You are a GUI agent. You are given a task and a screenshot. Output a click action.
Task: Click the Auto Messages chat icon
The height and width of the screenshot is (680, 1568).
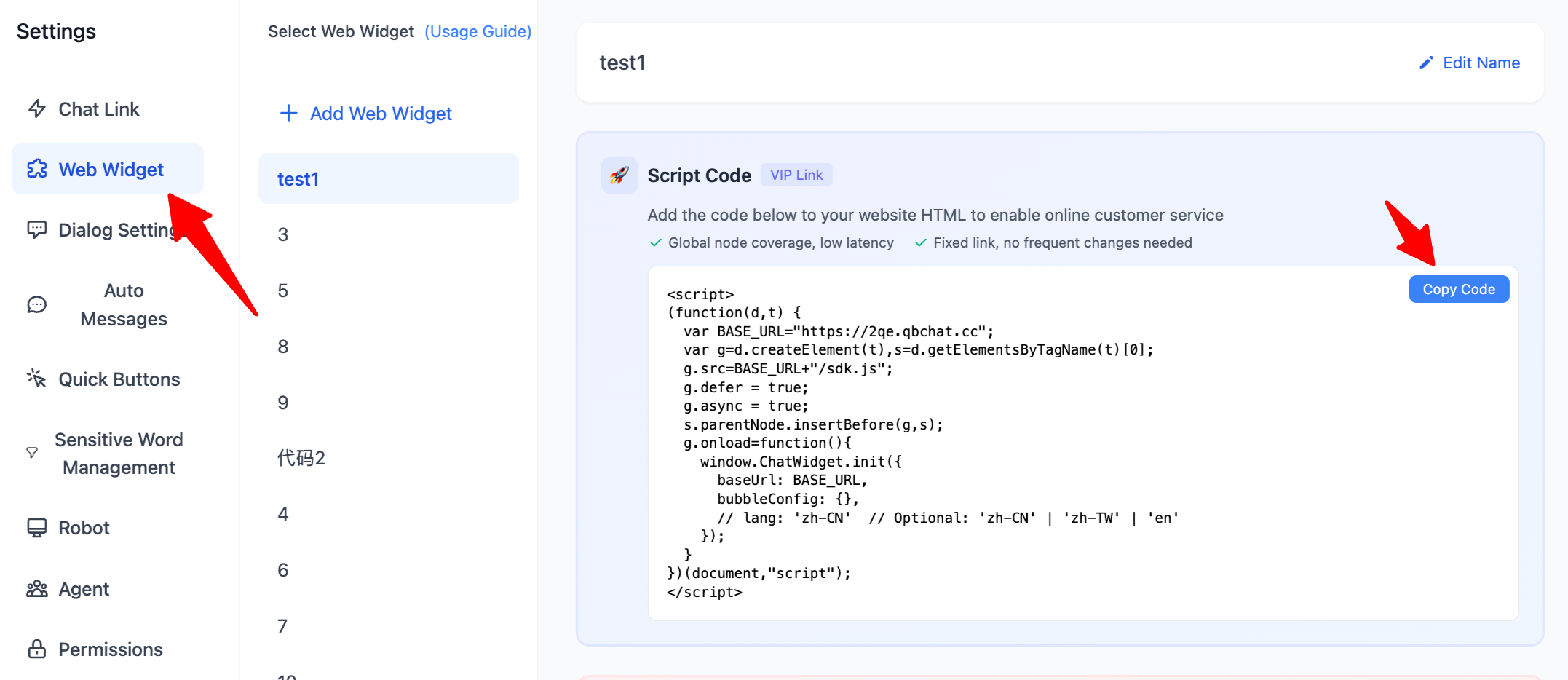pos(37,304)
